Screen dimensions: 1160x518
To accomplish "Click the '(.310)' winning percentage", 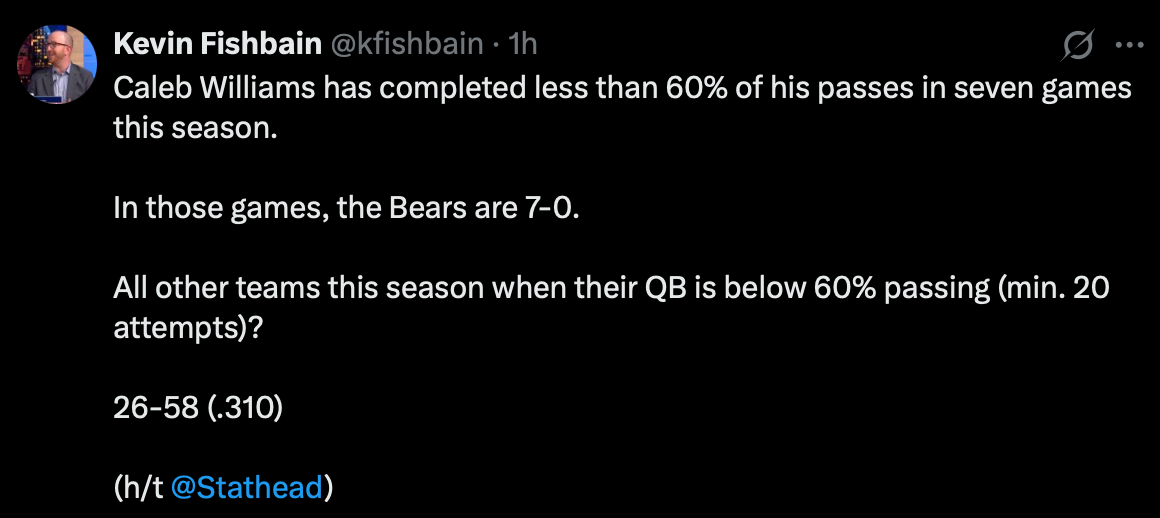I will (x=245, y=409).
